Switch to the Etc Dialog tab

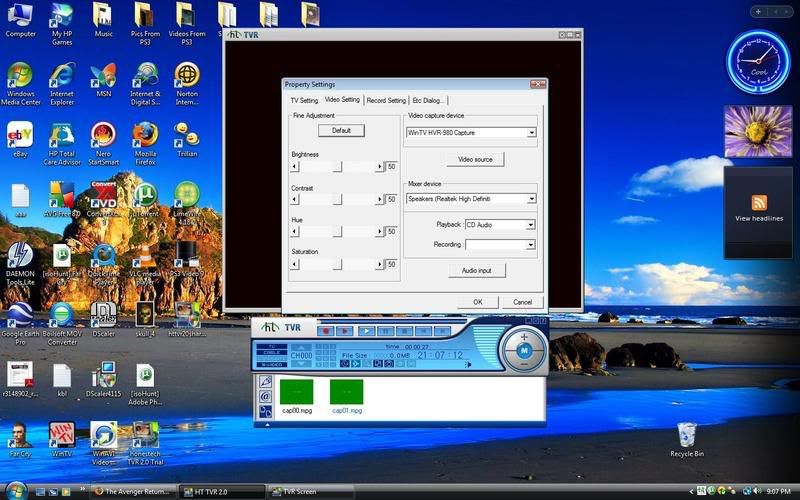(428, 101)
